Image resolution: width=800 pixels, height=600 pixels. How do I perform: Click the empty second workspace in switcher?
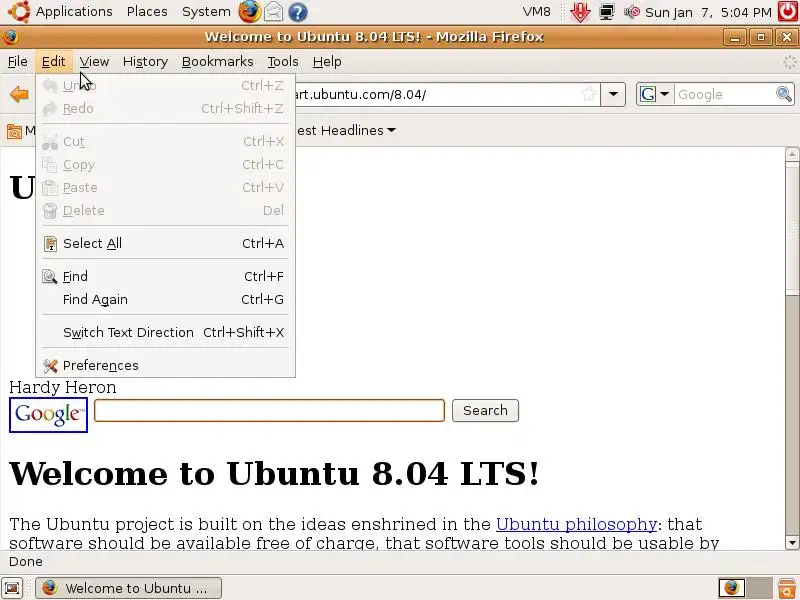759,588
